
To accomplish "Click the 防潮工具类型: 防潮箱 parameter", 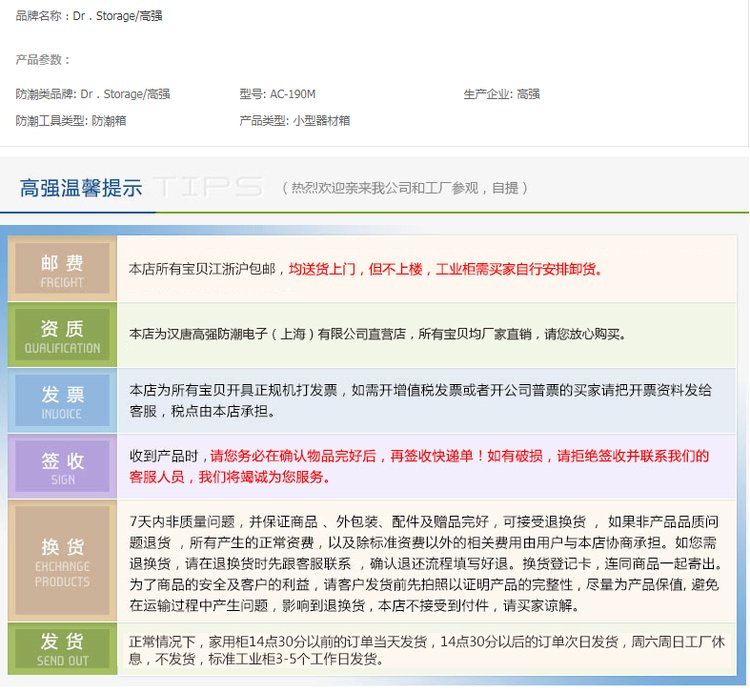I will (70, 120).
